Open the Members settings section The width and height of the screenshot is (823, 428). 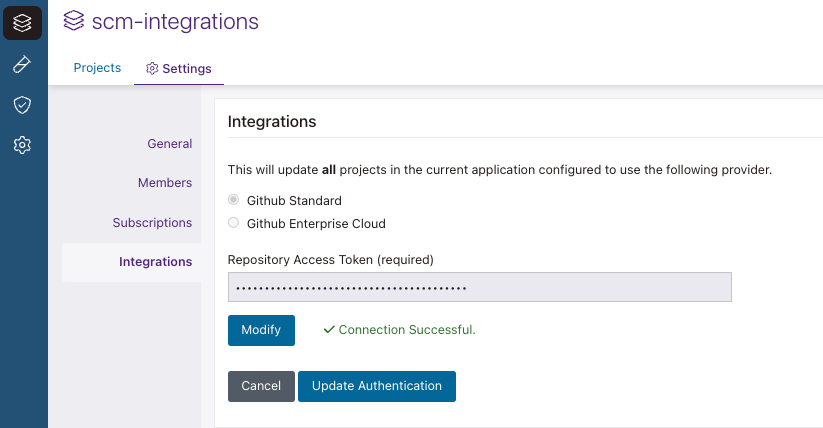click(165, 183)
